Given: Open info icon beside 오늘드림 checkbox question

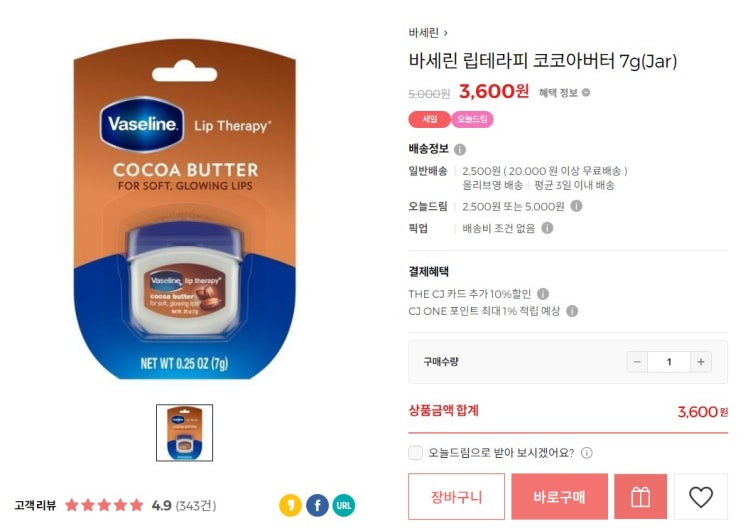Looking at the screenshot, I should [587, 453].
